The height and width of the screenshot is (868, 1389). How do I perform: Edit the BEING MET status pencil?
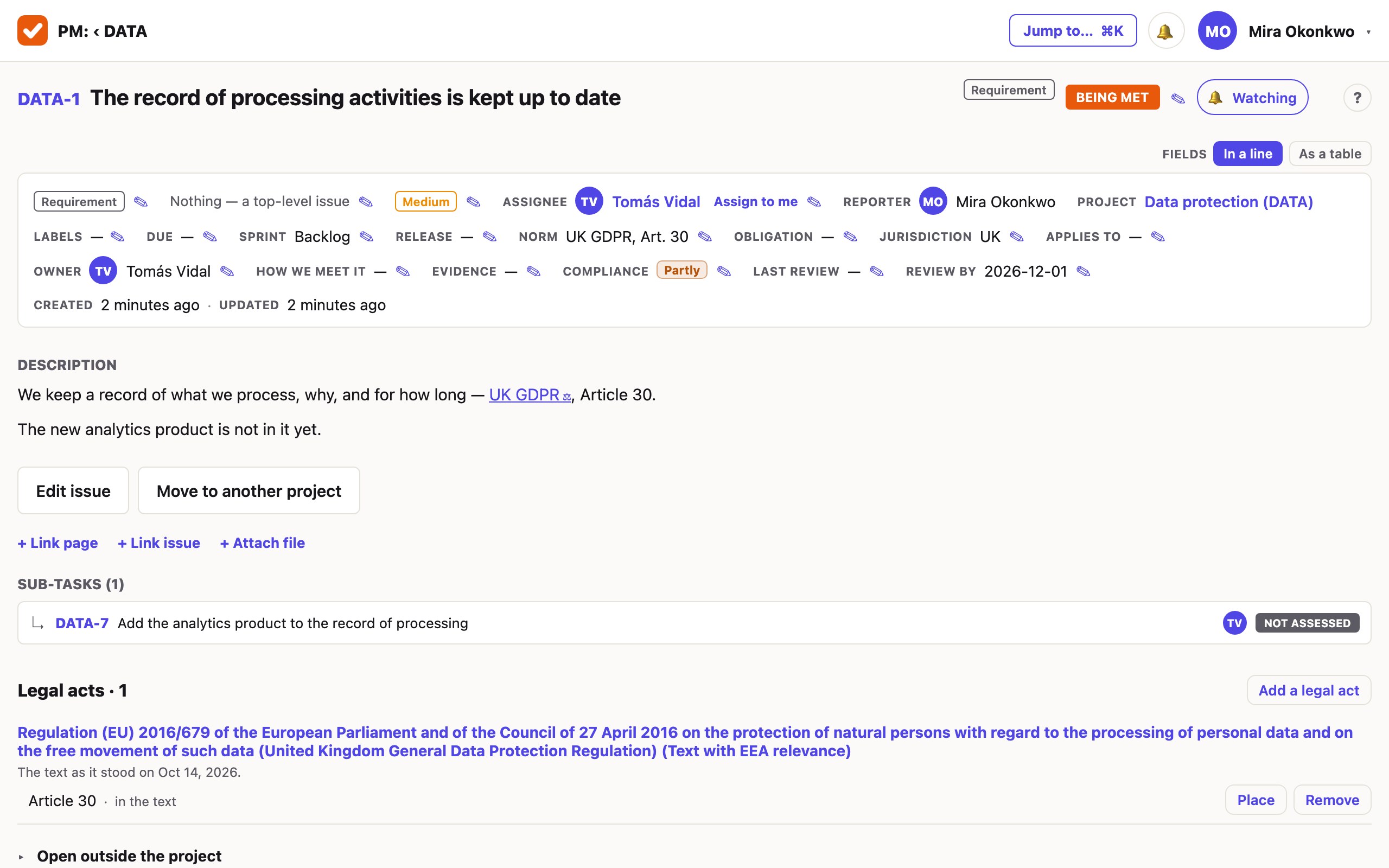(x=1178, y=98)
